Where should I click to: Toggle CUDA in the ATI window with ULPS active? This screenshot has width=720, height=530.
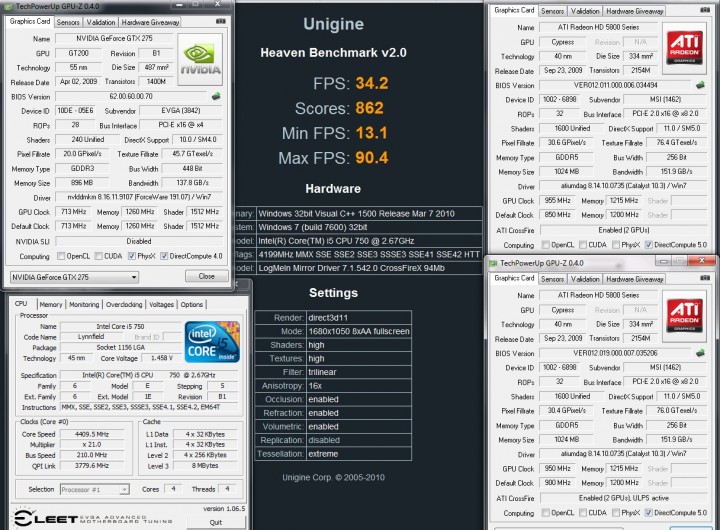[583, 513]
